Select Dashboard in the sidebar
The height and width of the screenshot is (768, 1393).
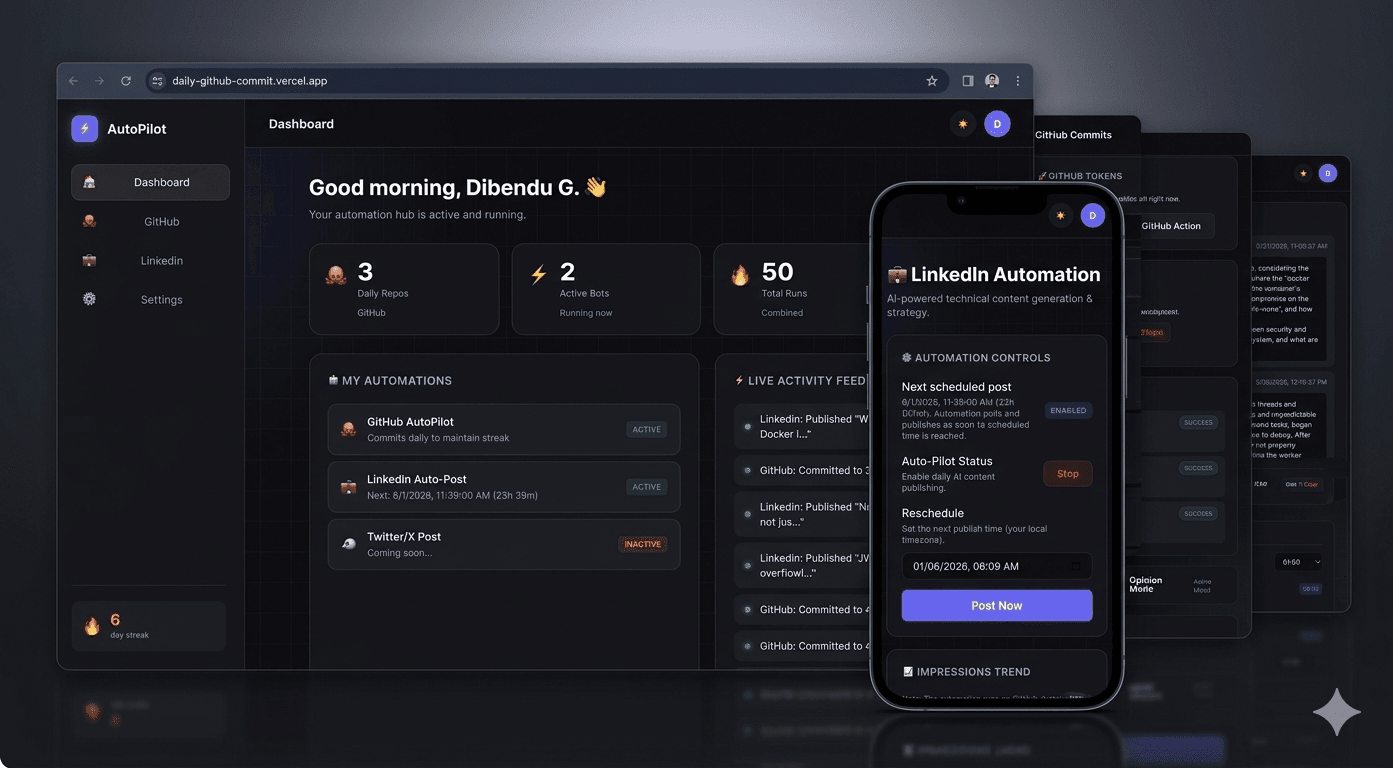[150, 182]
